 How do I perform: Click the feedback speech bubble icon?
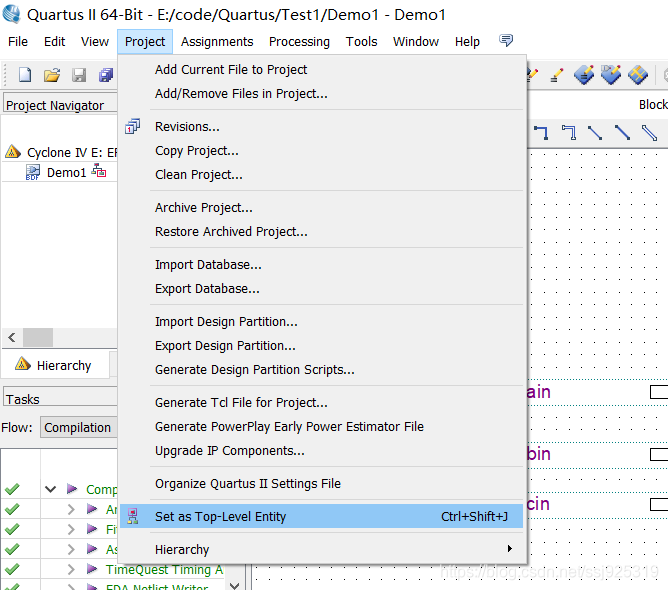[506, 40]
